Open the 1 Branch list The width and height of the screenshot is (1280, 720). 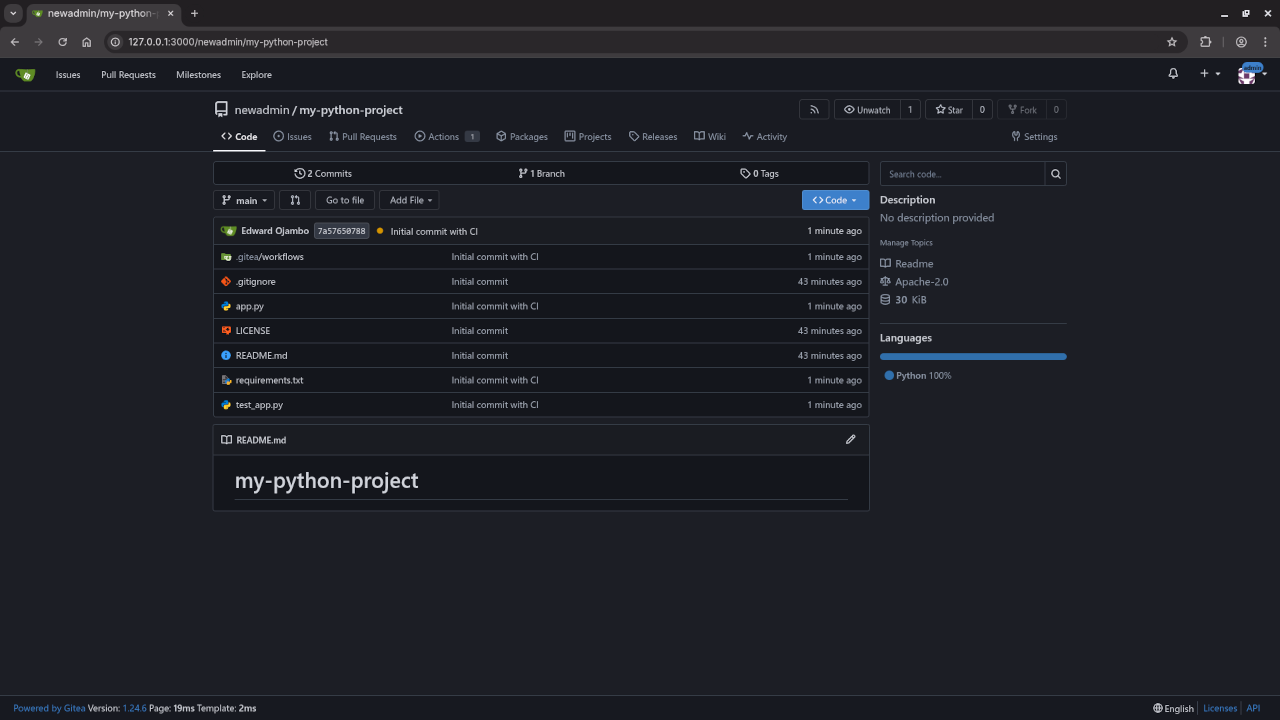541,174
